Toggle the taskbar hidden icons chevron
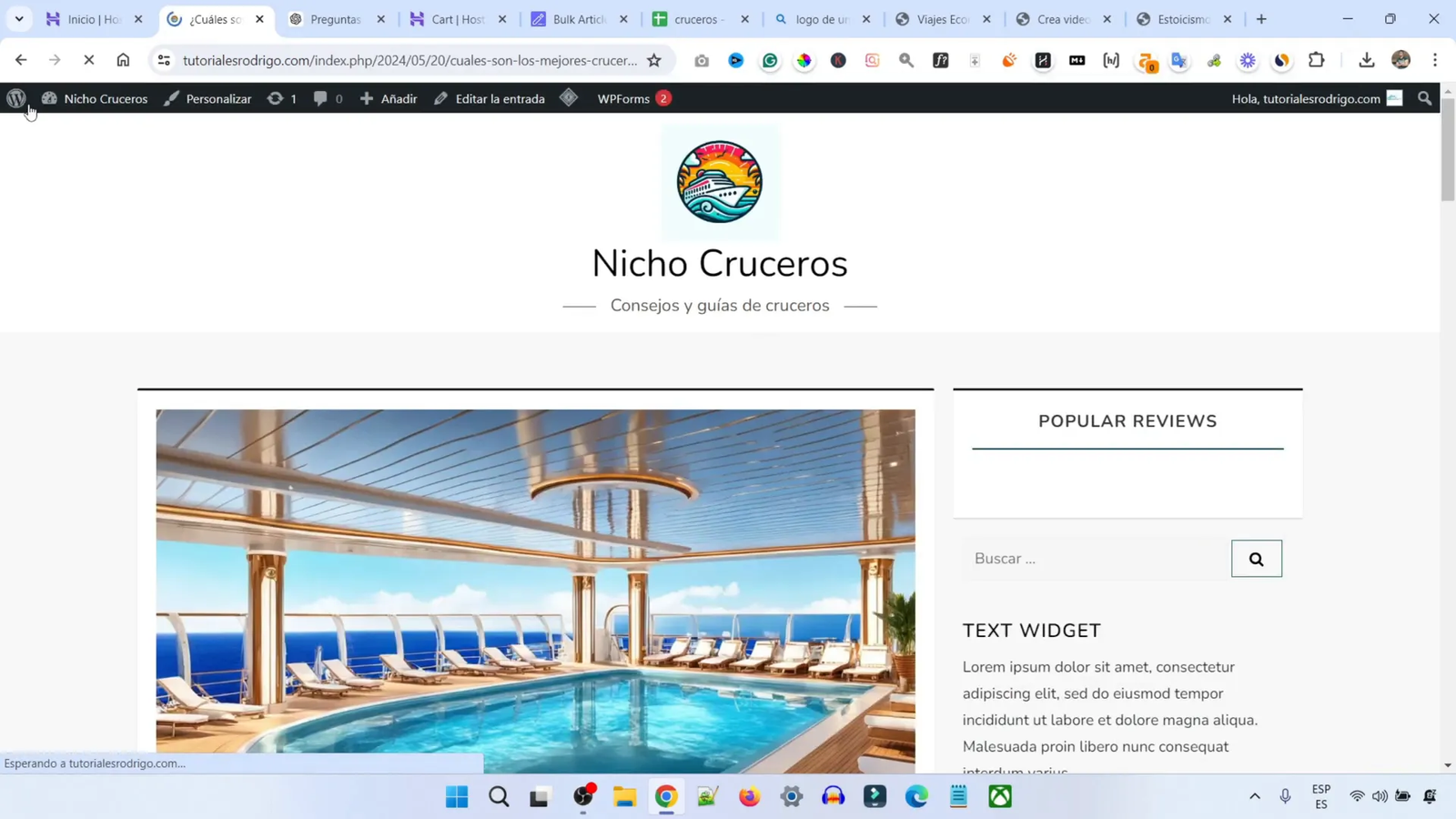Screen dimensions: 1456x819 1254,796
